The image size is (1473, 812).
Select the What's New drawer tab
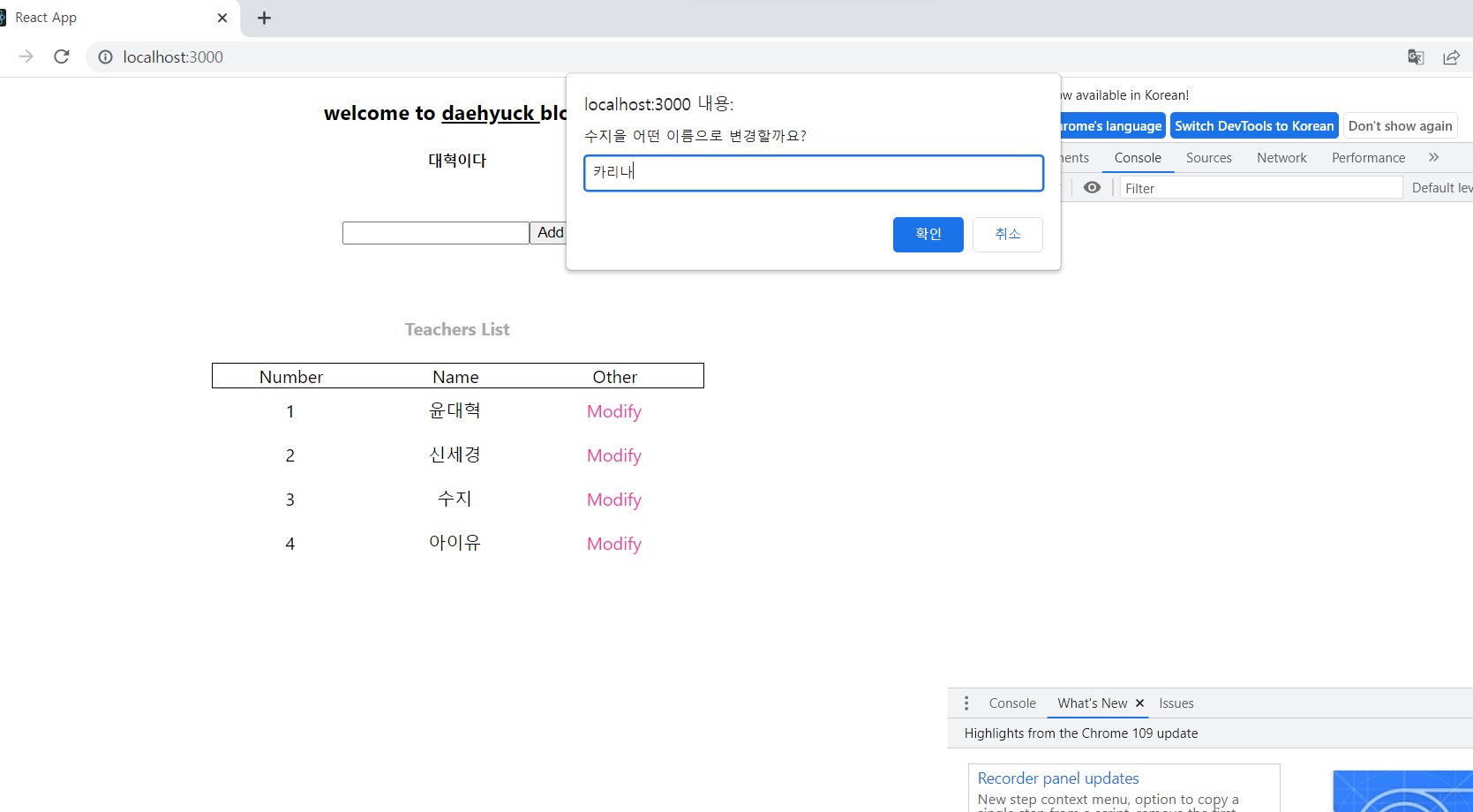pyautogui.click(x=1092, y=703)
